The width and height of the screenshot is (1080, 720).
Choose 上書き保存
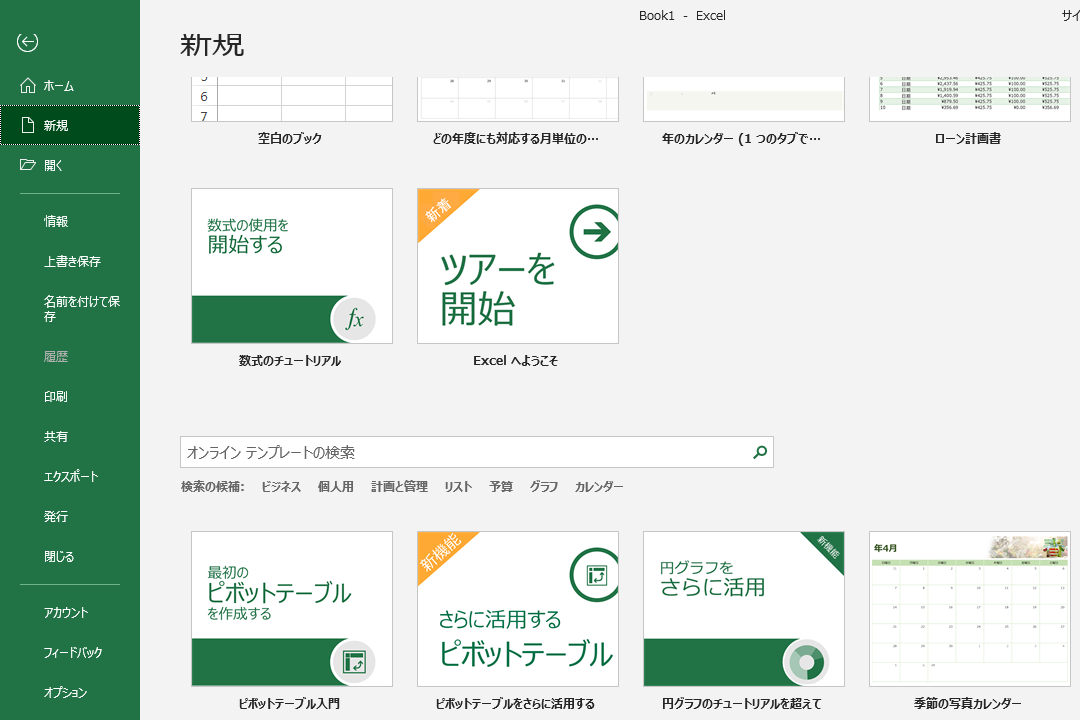pyautogui.click(x=70, y=261)
